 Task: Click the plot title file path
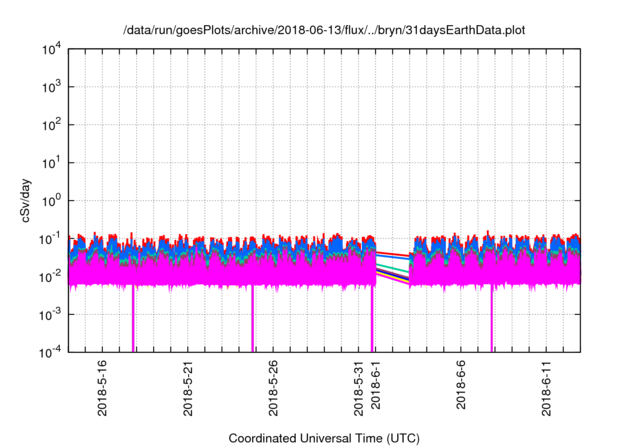[324, 30]
